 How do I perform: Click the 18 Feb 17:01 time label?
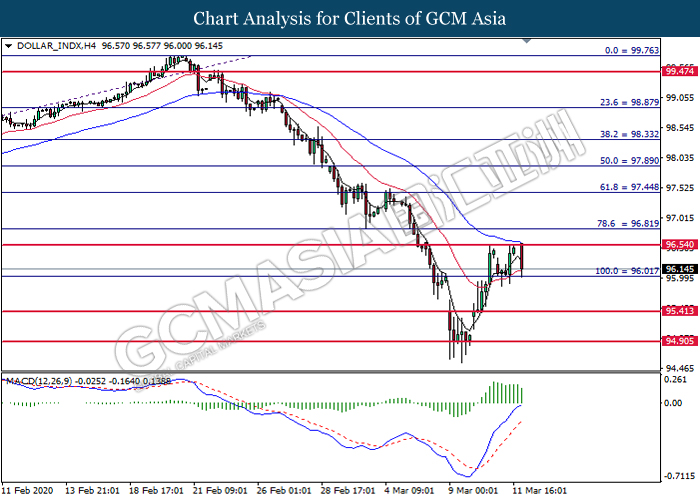point(156,490)
